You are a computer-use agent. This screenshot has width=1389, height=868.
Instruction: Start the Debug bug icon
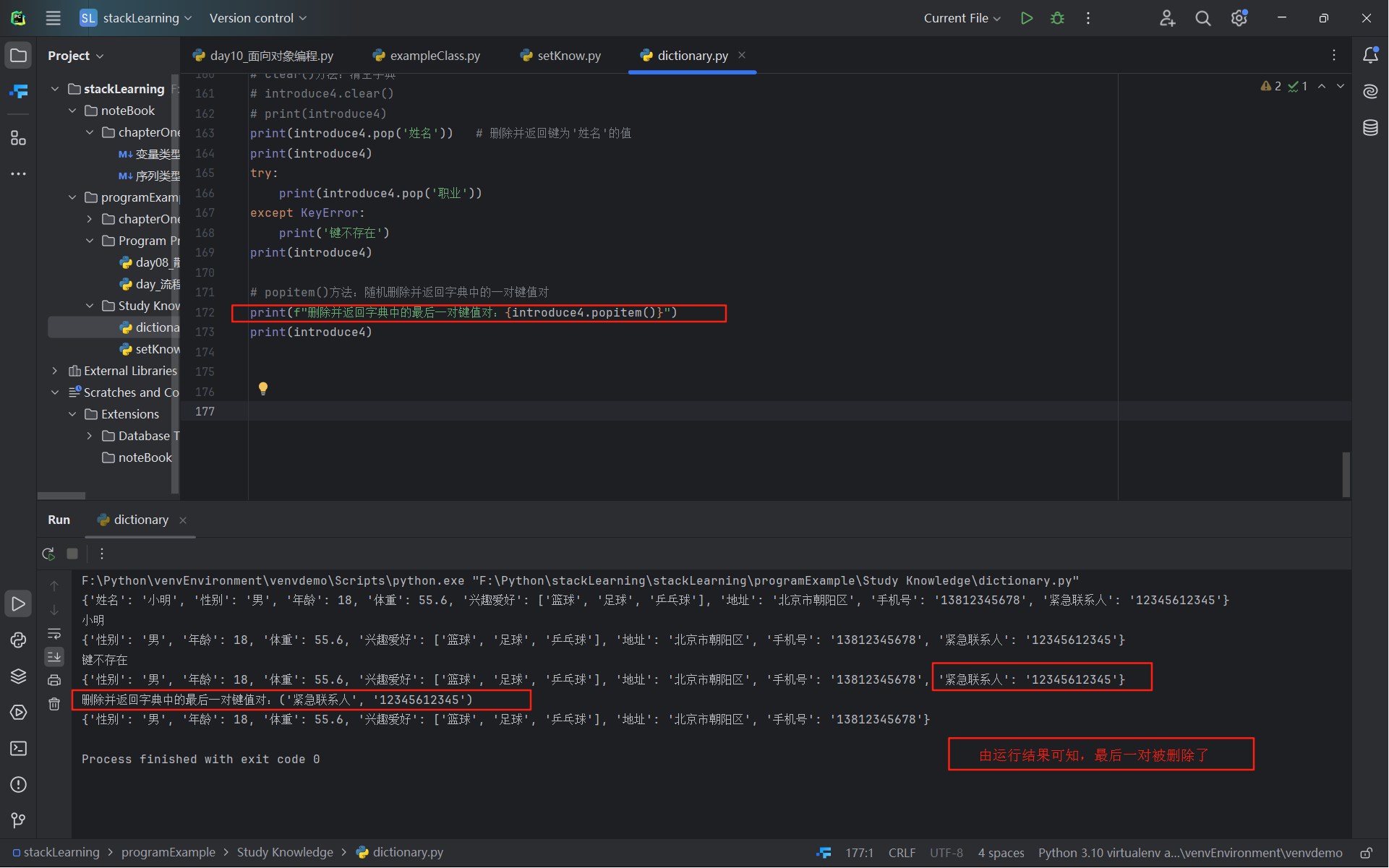tap(1057, 18)
